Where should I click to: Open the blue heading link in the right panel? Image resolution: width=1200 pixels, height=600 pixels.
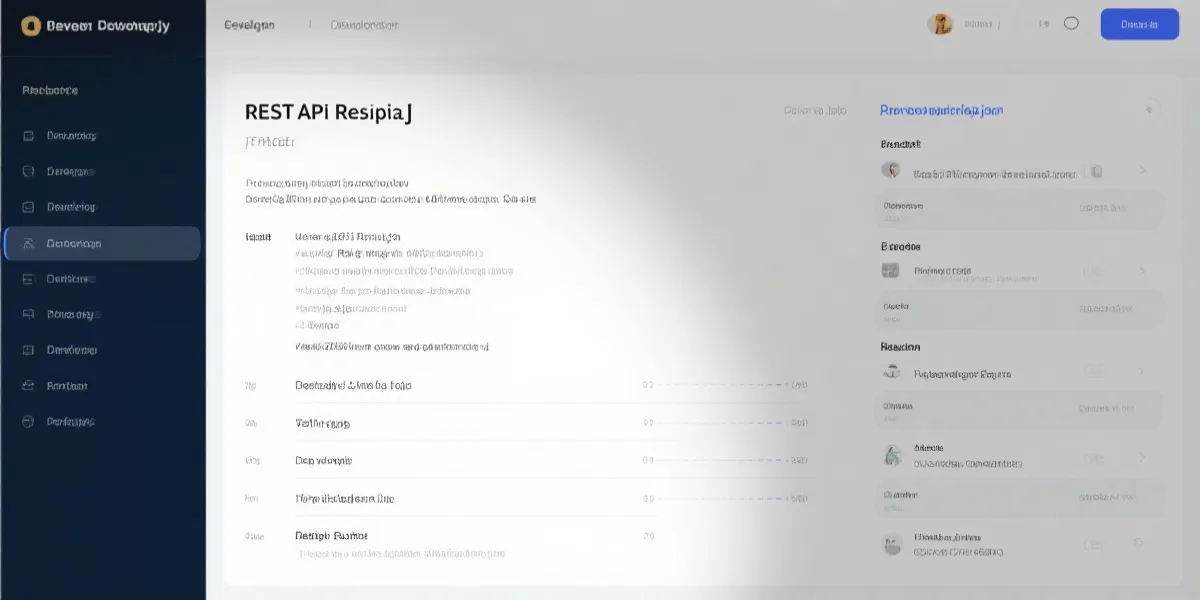coord(941,110)
